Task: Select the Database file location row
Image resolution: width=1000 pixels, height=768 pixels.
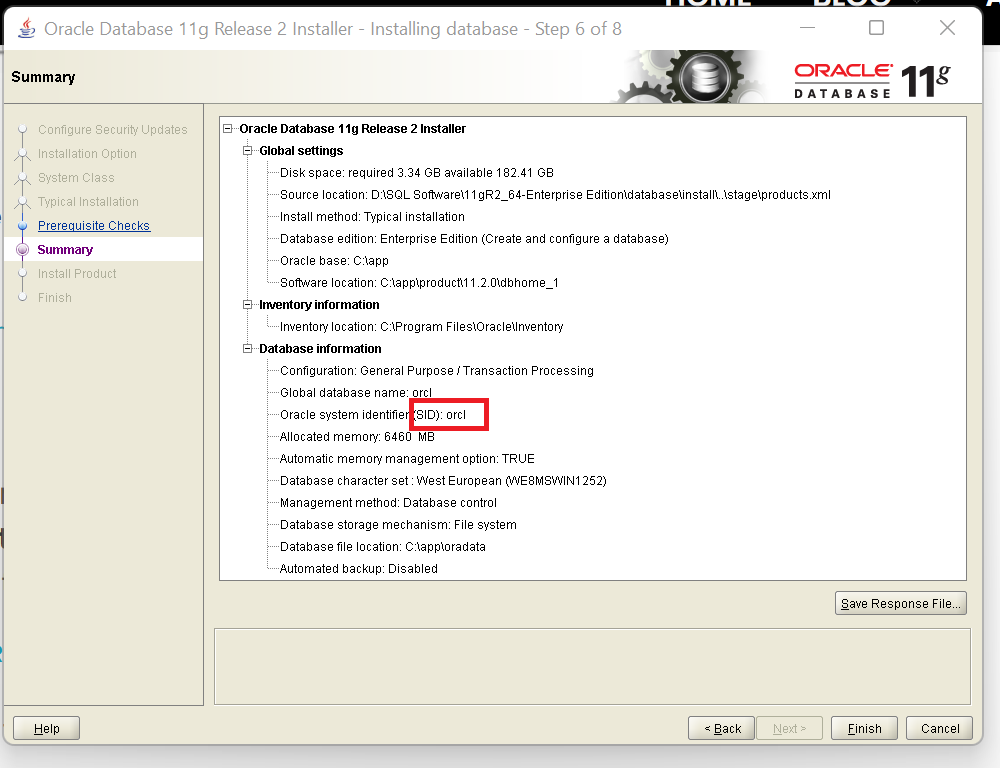Action: 383,547
